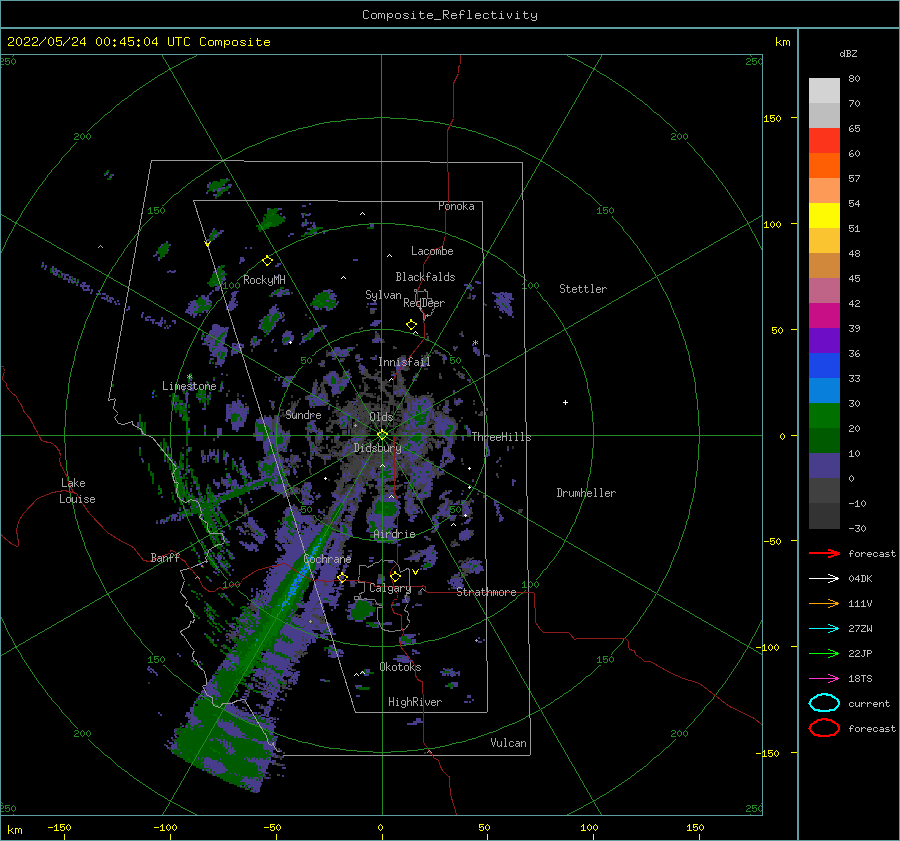Image resolution: width=900 pixels, height=841 pixels.
Task: Click the yellow diamond marker near RockyMH
Action: click(267, 261)
